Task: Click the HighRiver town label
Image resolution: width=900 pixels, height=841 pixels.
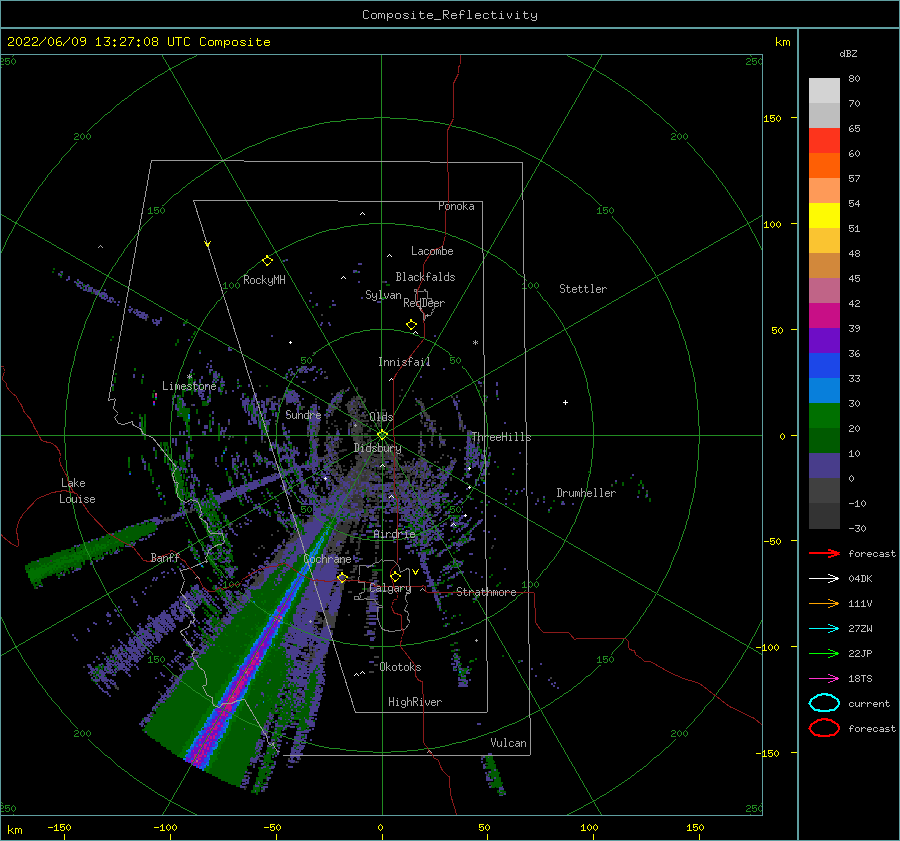Action: 414,702
